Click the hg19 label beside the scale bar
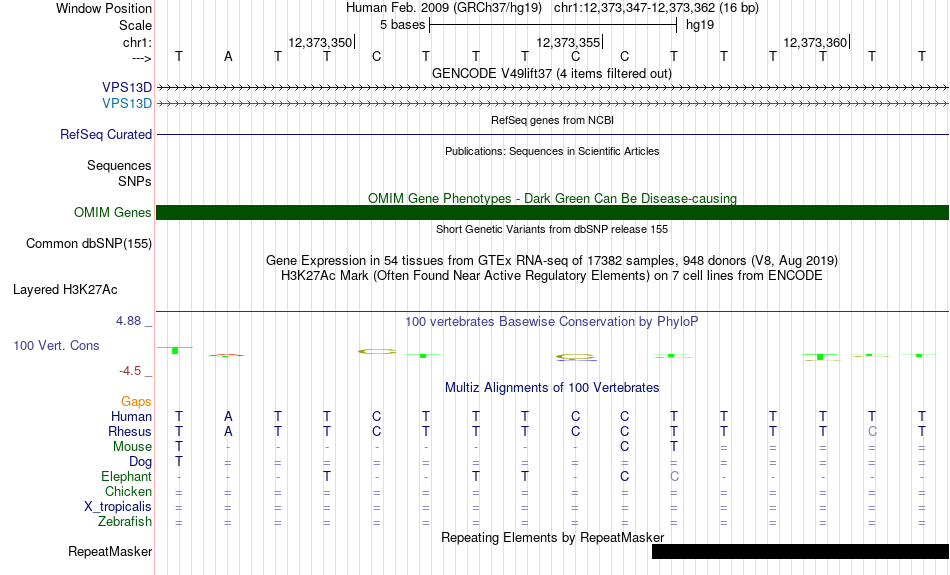The height and width of the screenshot is (575, 950). (x=700, y=25)
